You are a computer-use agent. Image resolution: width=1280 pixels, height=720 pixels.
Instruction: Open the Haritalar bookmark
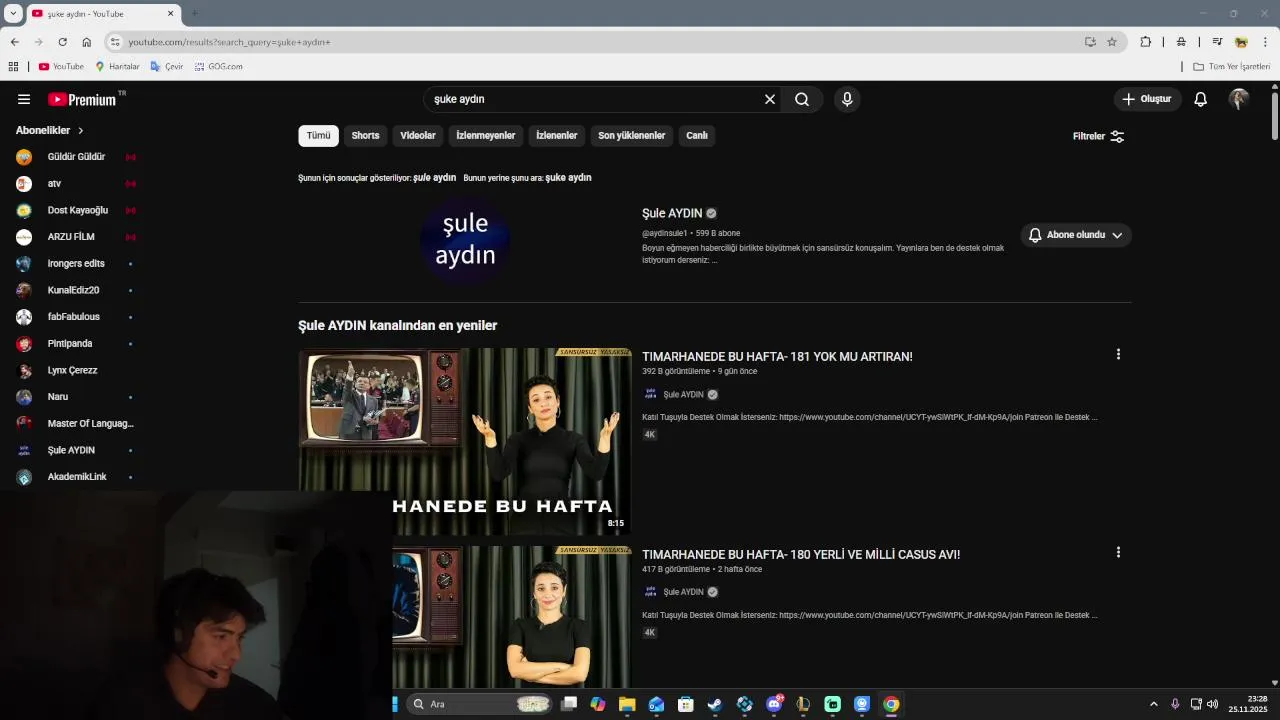click(x=117, y=66)
